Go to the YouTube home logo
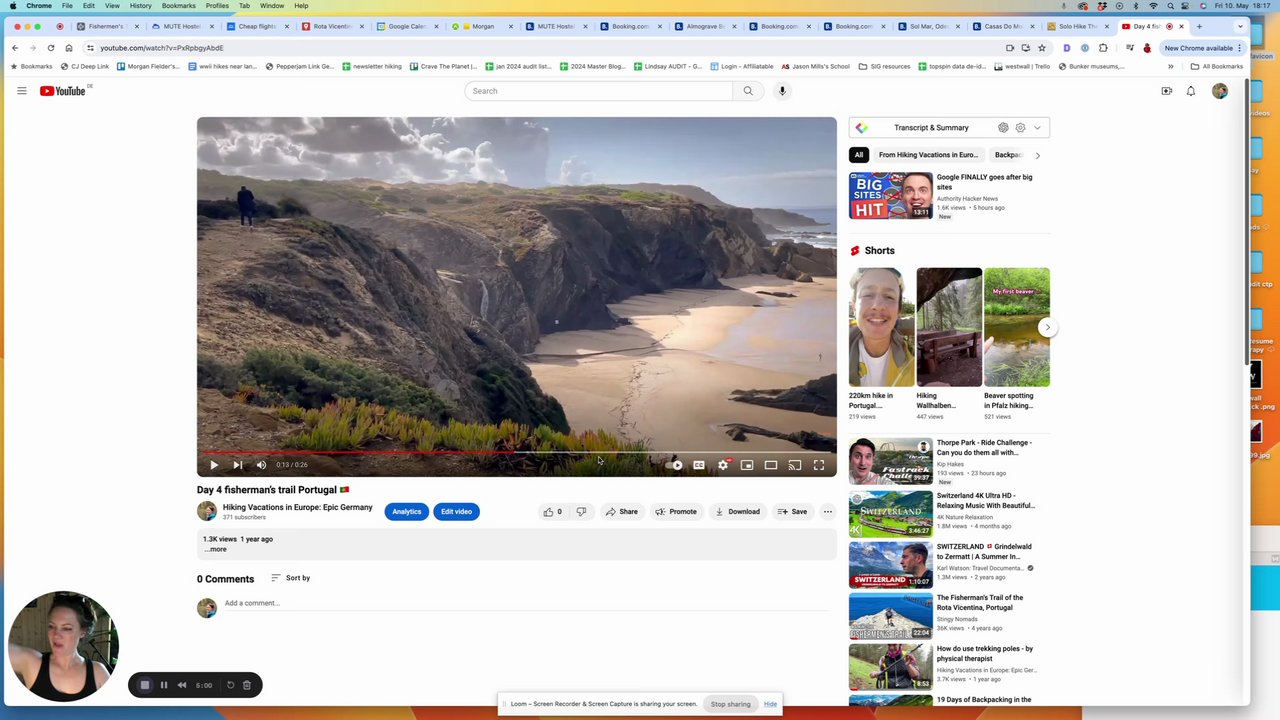The width and height of the screenshot is (1280, 720). [x=62, y=91]
